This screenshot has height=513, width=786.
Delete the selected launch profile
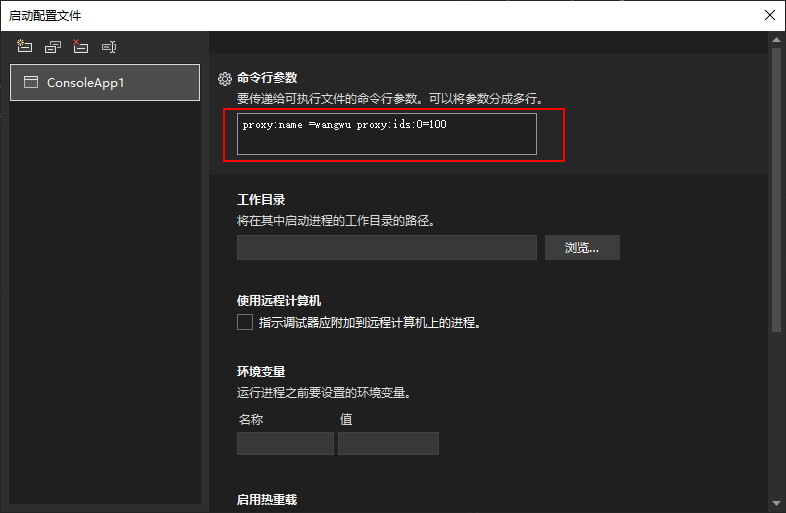[x=80, y=47]
